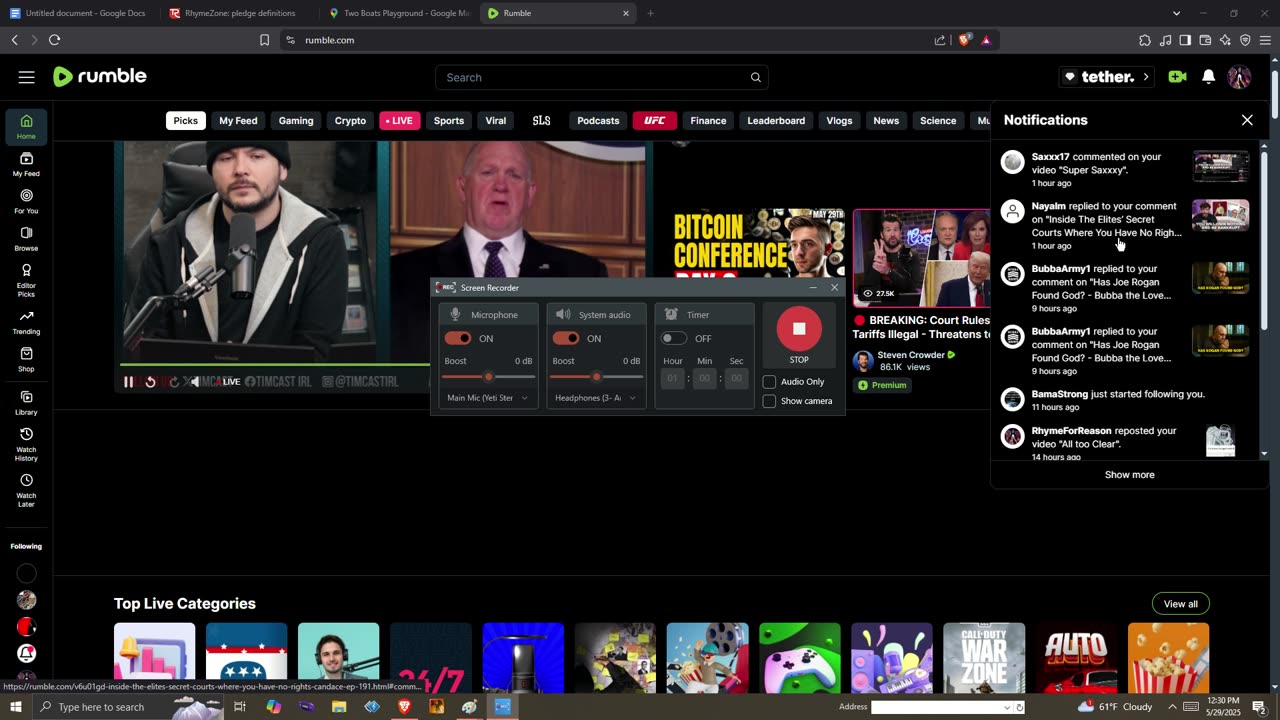
Task: Click the browser share icon
Action: coord(940,40)
